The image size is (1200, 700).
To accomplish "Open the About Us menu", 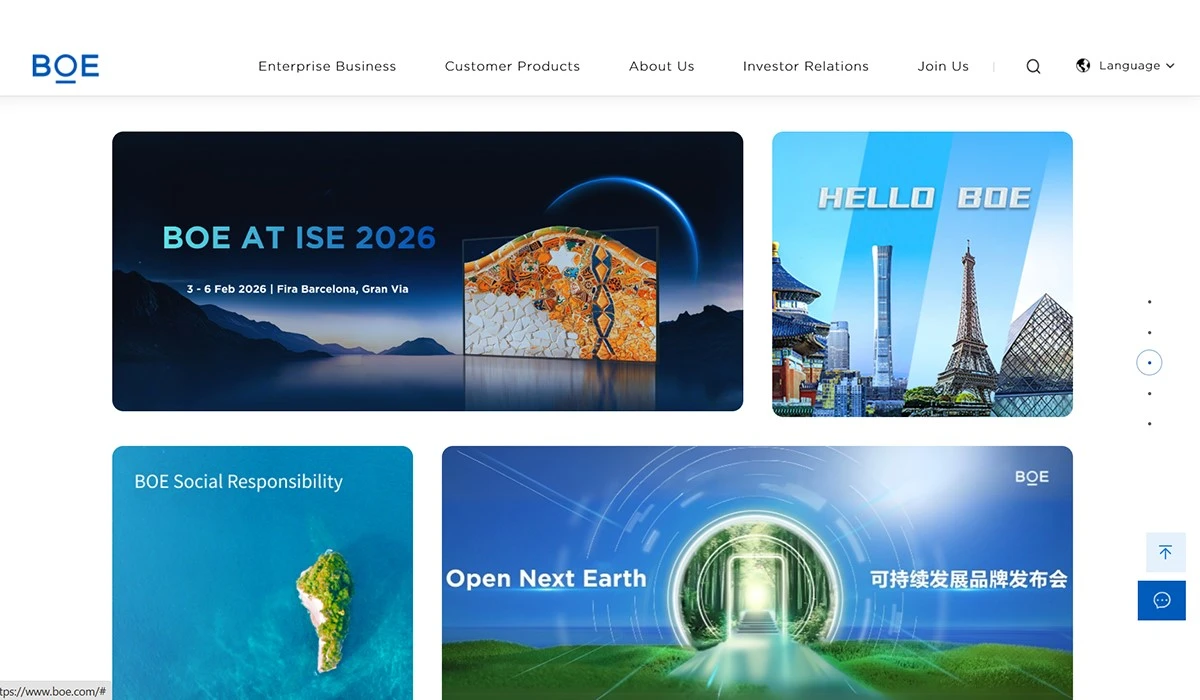I will [661, 66].
